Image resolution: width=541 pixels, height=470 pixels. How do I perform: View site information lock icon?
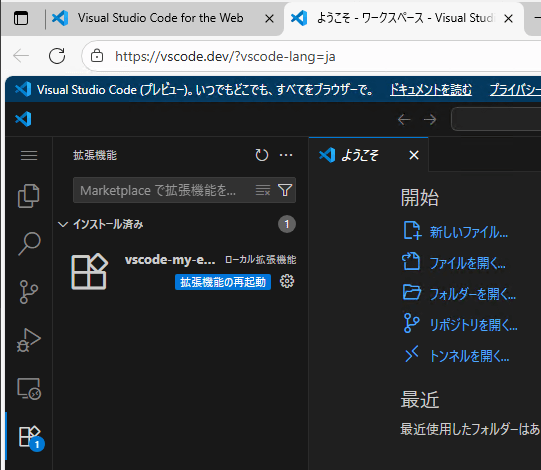(97, 56)
